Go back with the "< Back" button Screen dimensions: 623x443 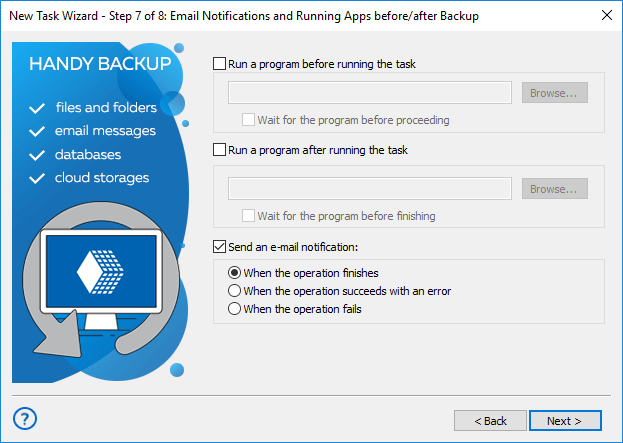(489, 421)
